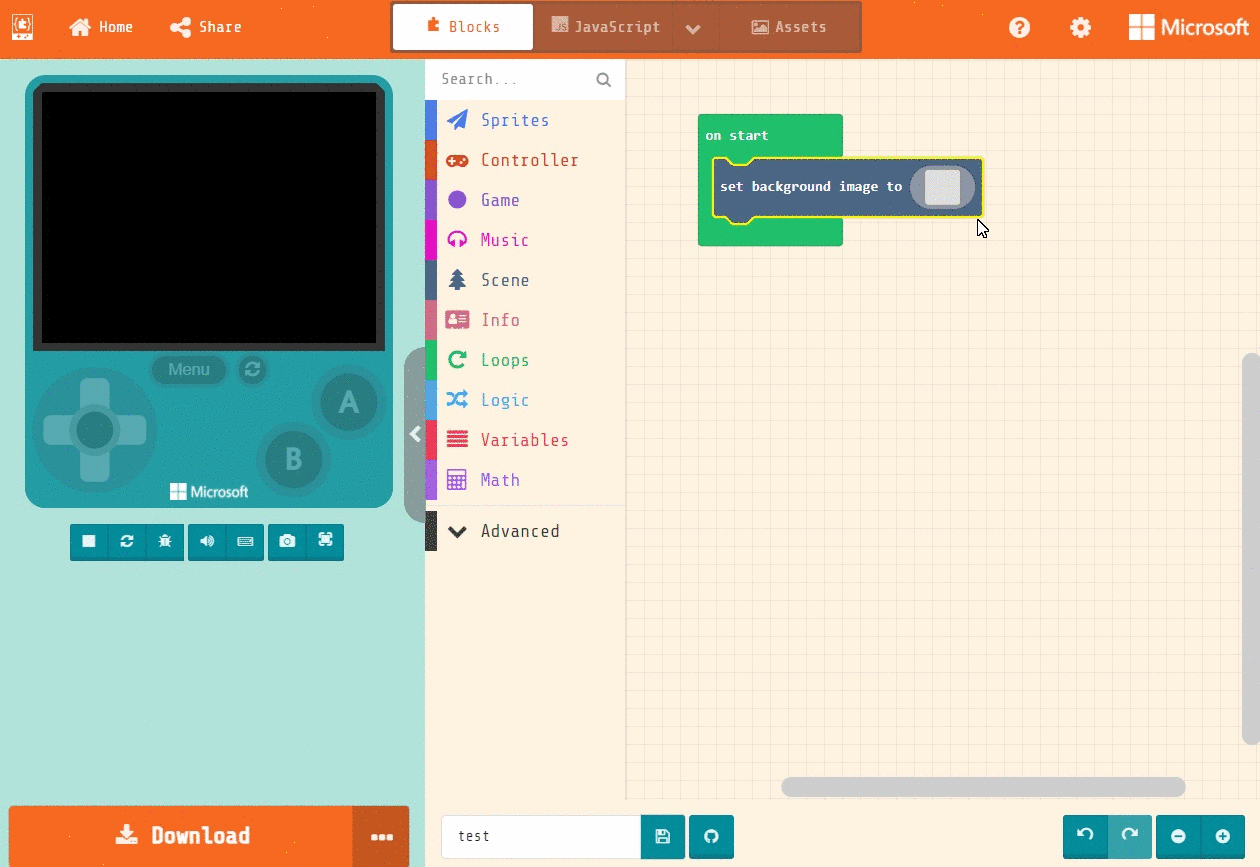Click the Microsoft logo in header
This screenshot has height=867, width=1260.
pos(1189,27)
